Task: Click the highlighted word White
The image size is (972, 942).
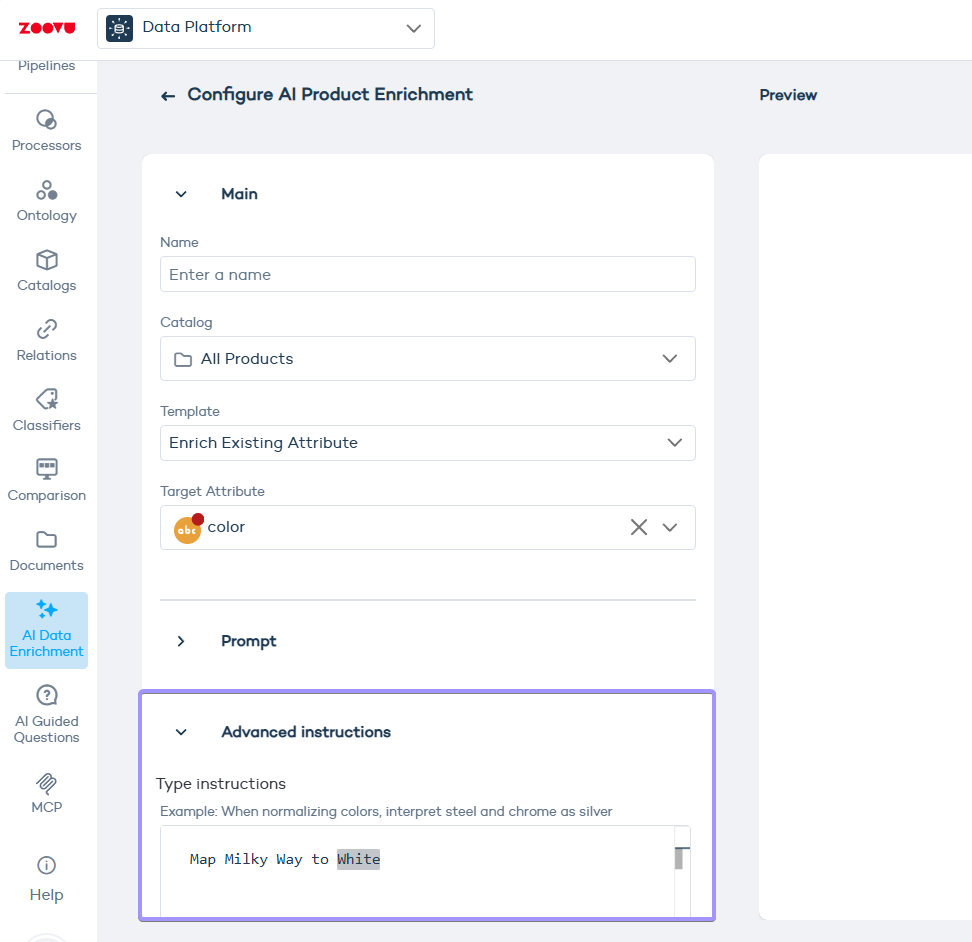Action: pyautogui.click(x=358, y=859)
